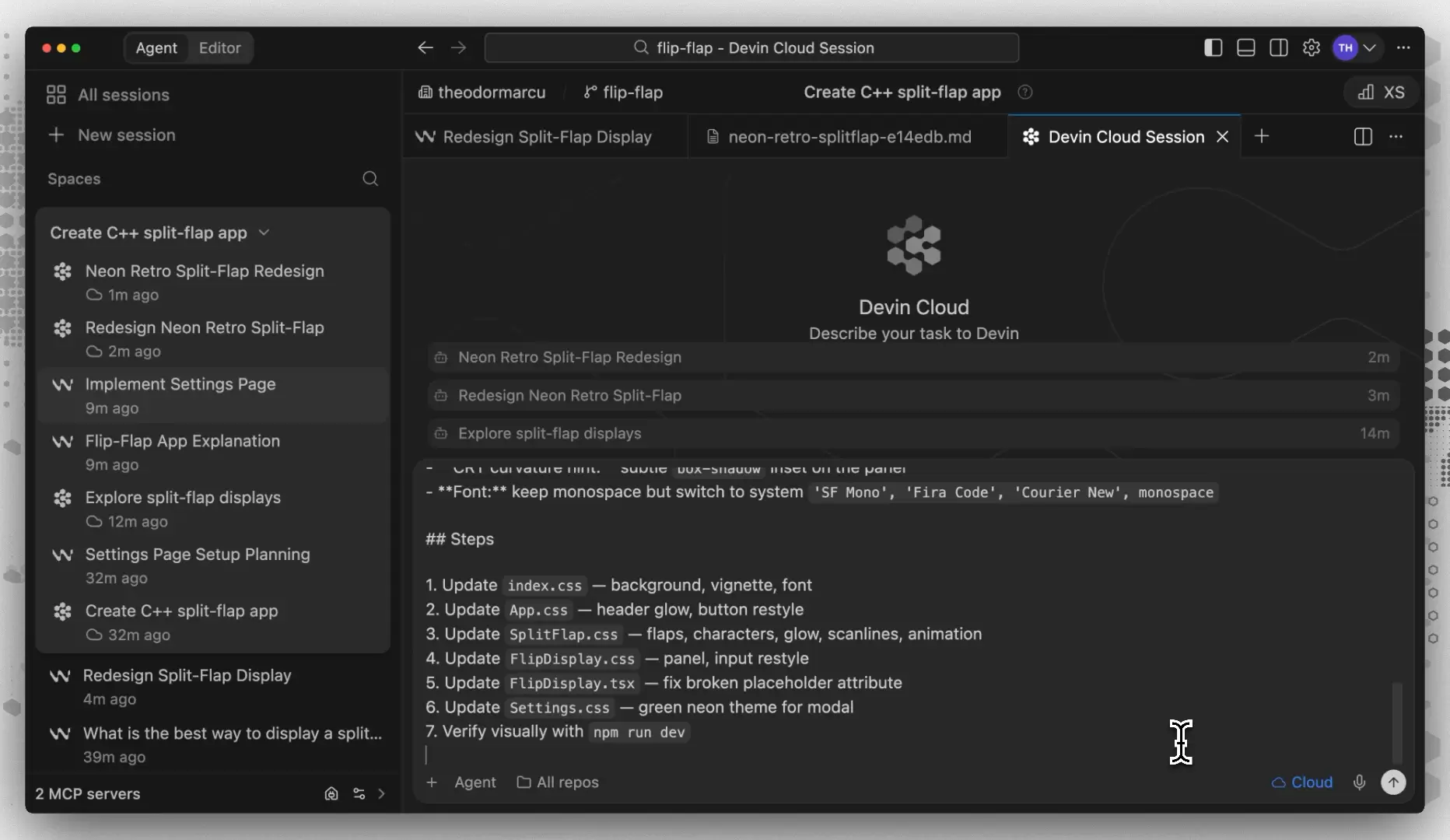Go back with the left arrow
The width and height of the screenshot is (1450, 840).
(425, 48)
